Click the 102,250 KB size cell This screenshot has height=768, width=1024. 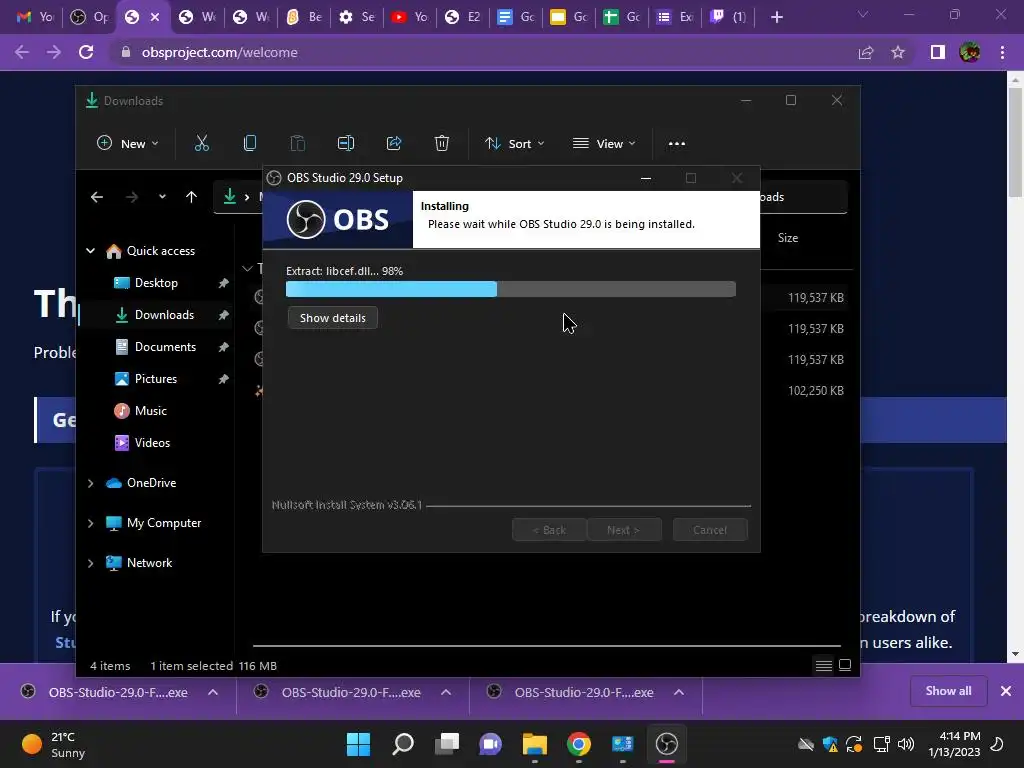pos(816,391)
